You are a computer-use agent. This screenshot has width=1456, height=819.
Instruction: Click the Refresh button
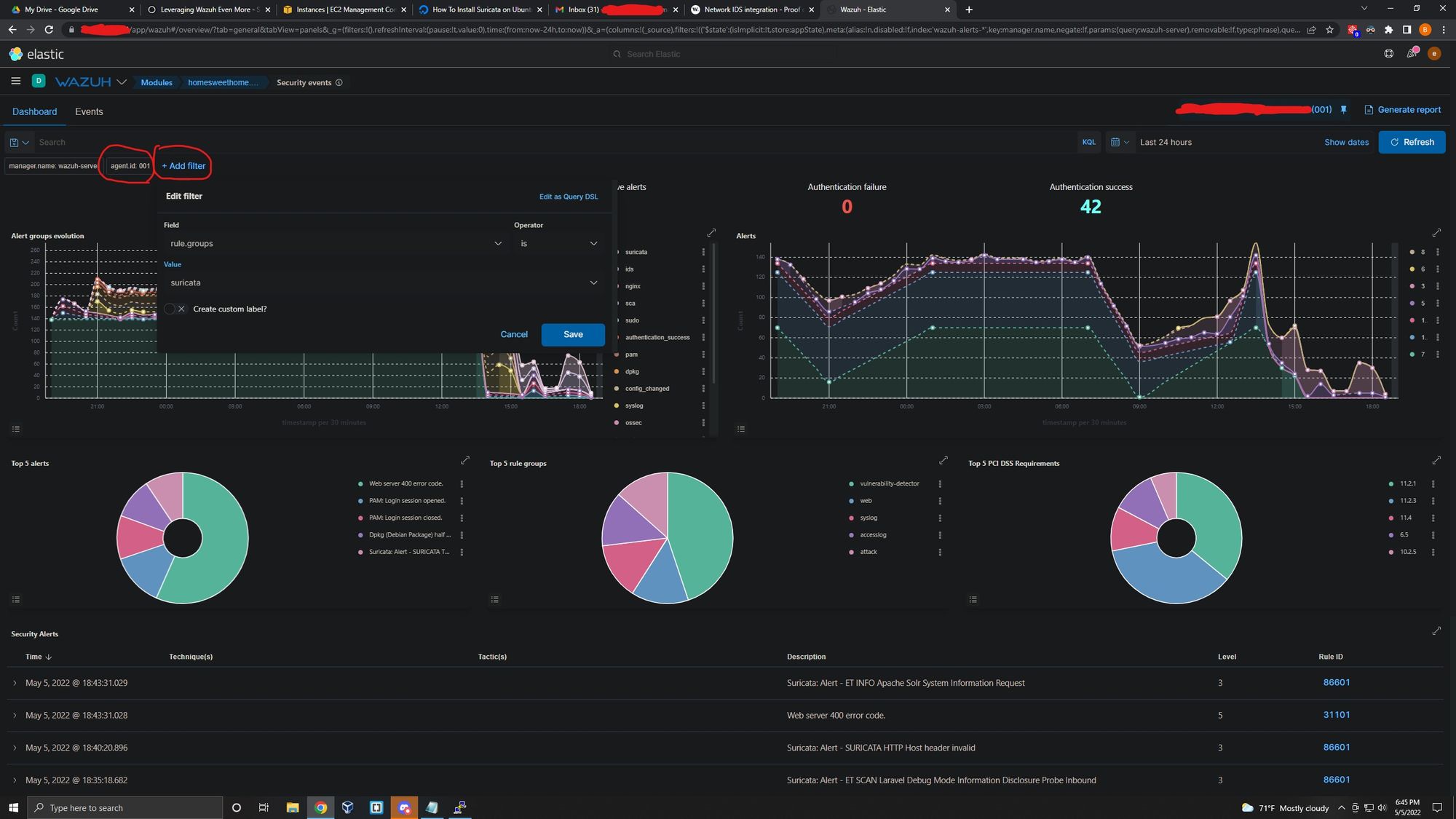point(1412,142)
